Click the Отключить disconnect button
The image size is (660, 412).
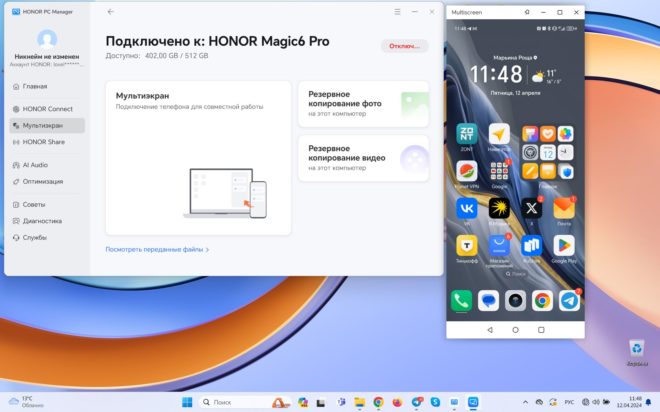405,46
